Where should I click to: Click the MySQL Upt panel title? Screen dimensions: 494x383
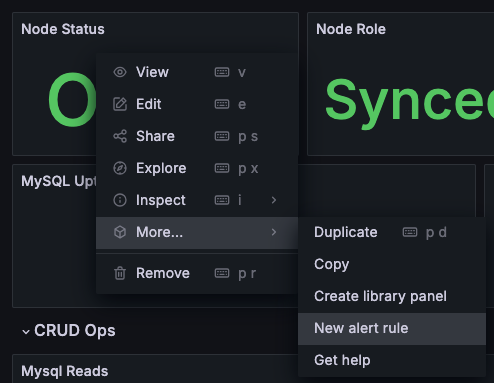click(59, 181)
